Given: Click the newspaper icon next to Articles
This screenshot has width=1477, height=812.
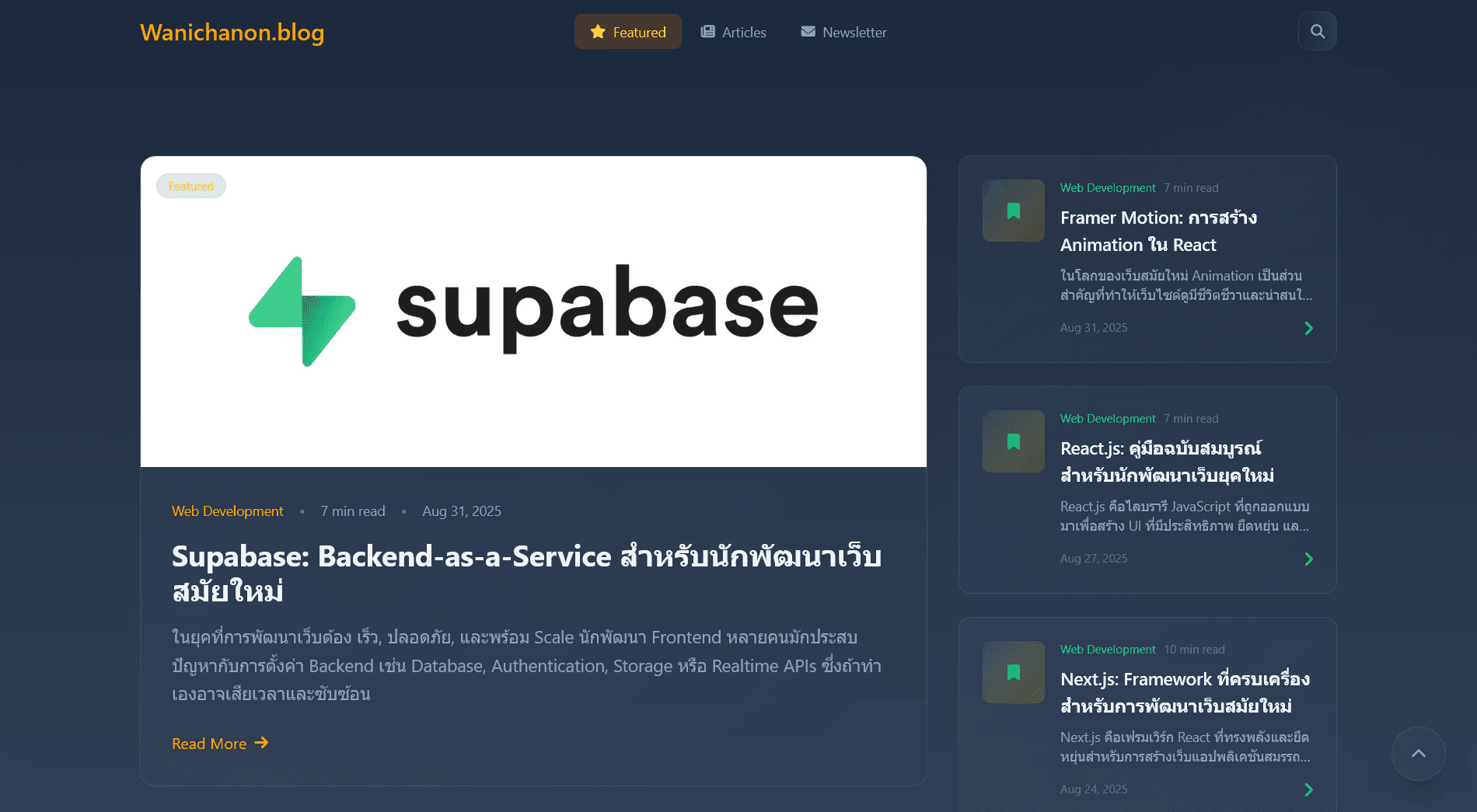Looking at the screenshot, I should click(x=707, y=32).
